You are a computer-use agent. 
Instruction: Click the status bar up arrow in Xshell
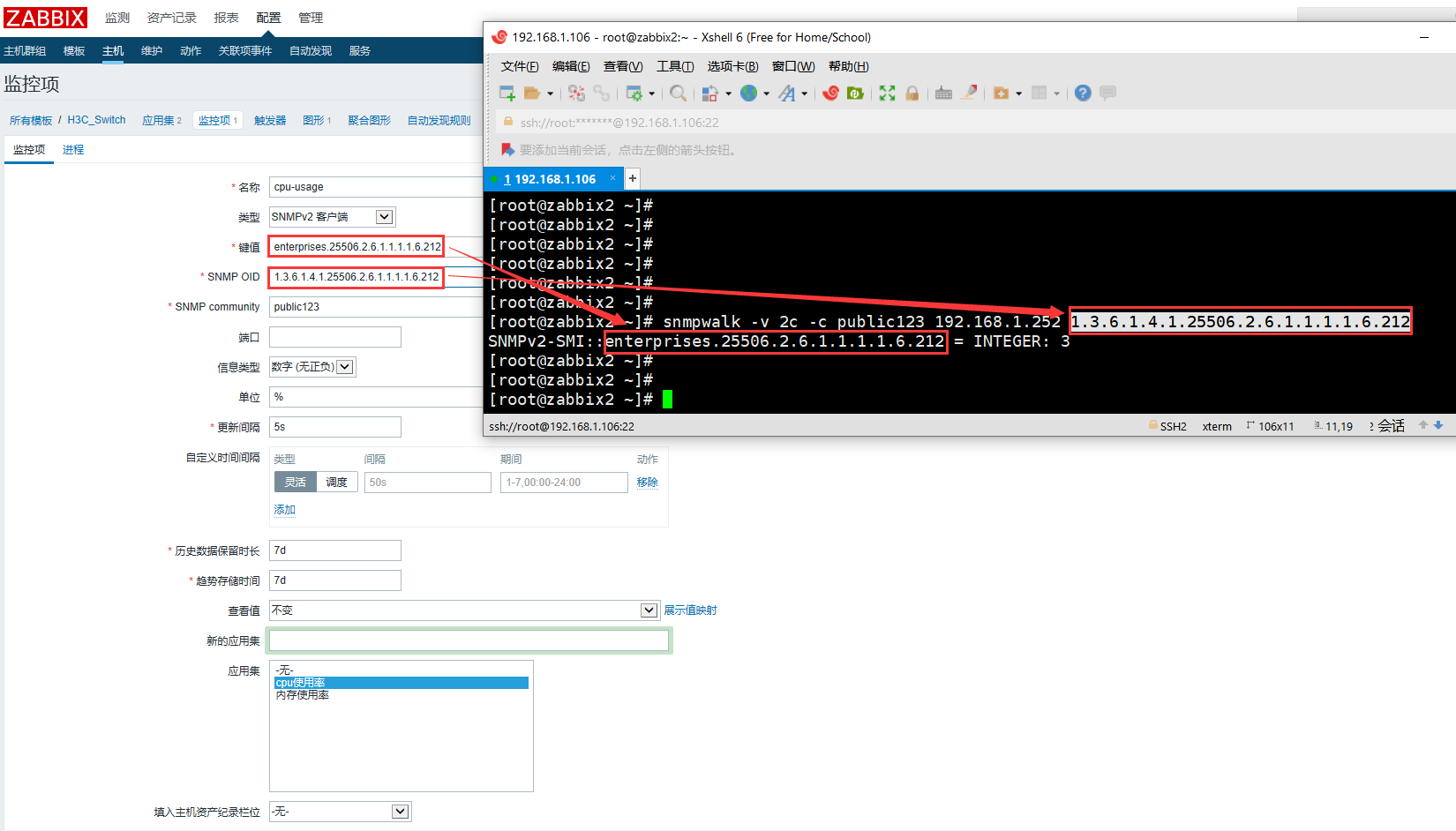(x=1422, y=425)
